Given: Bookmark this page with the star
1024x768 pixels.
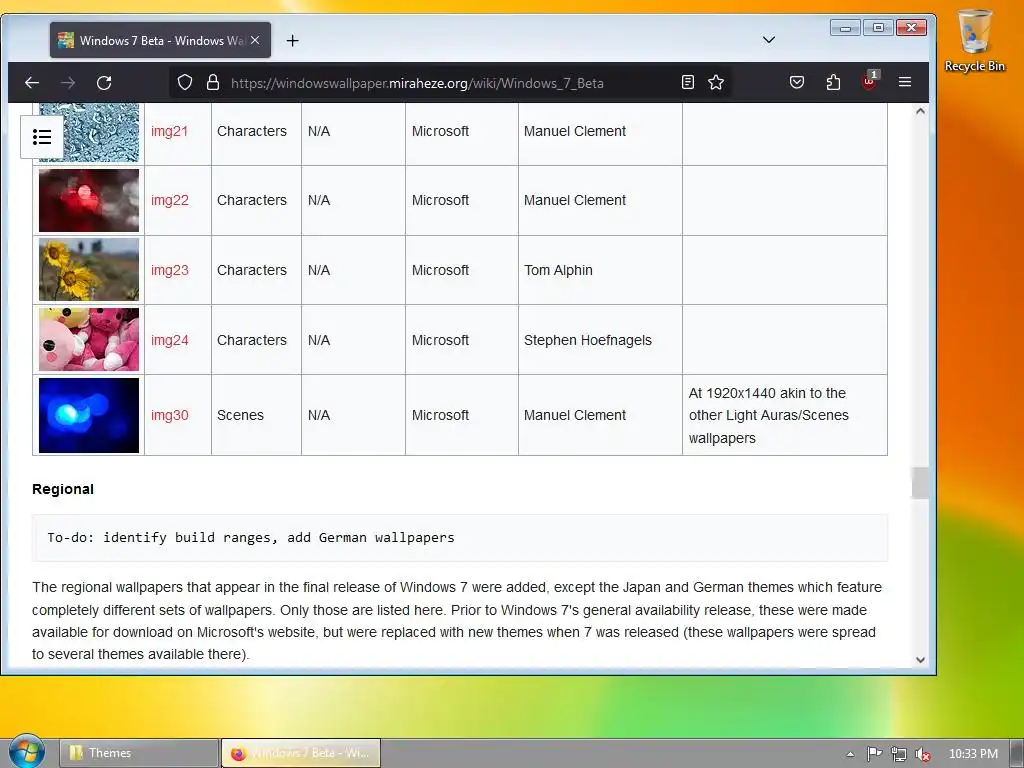Looking at the screenshot, I should tap(716, 82).
